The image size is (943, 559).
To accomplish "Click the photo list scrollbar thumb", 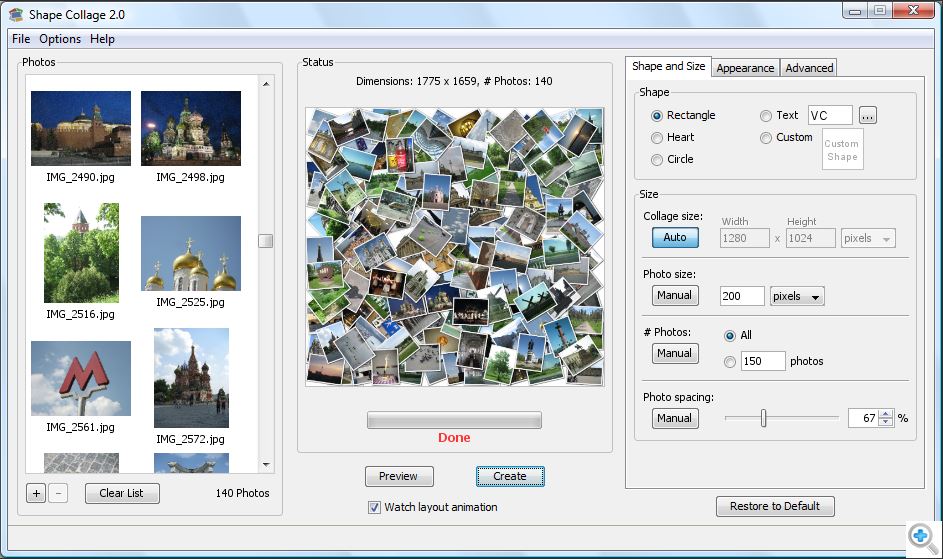I will [265, 241].
